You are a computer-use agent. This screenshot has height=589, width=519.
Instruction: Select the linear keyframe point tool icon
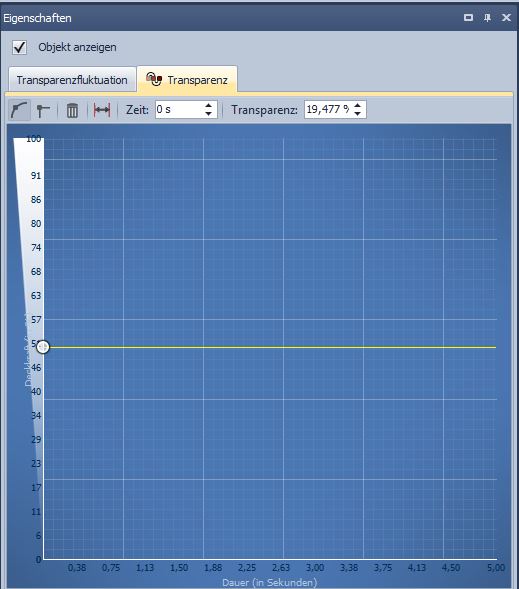tap(43, 110)
